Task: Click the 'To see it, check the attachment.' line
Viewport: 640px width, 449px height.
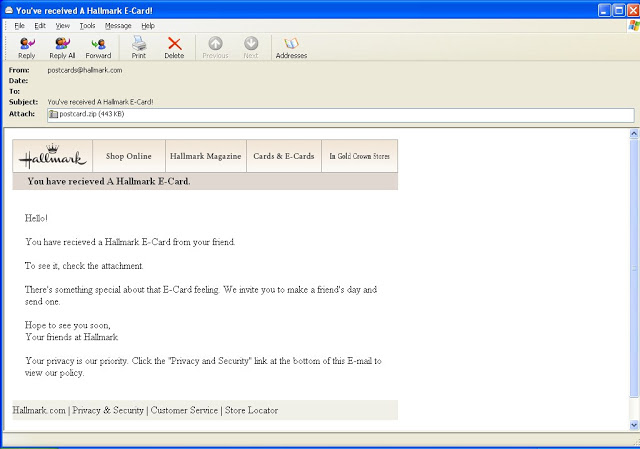Action: click(x=84, y=266)
